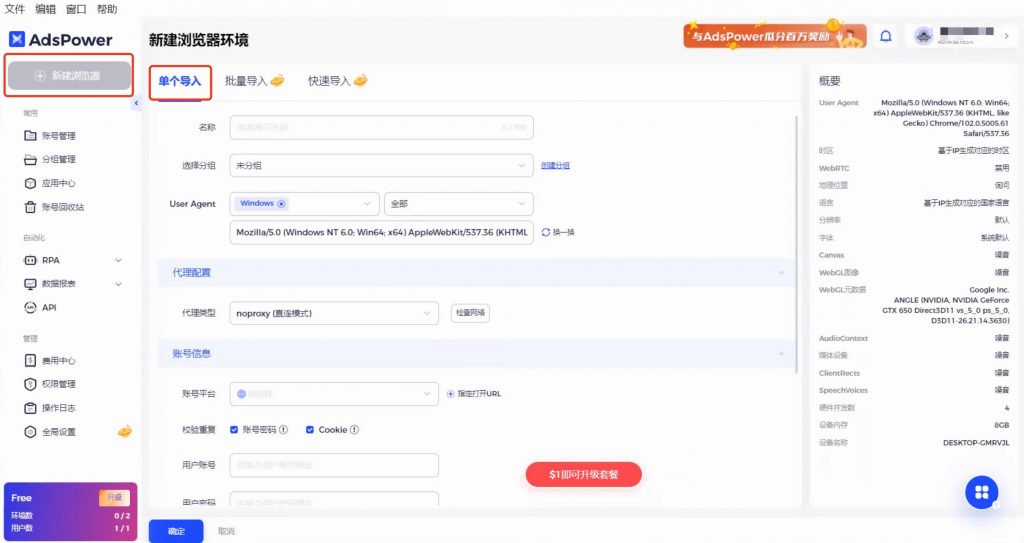The image size is (1024, 543).
Task: Collapse the 代理配置 section
Action: (780, 273)
